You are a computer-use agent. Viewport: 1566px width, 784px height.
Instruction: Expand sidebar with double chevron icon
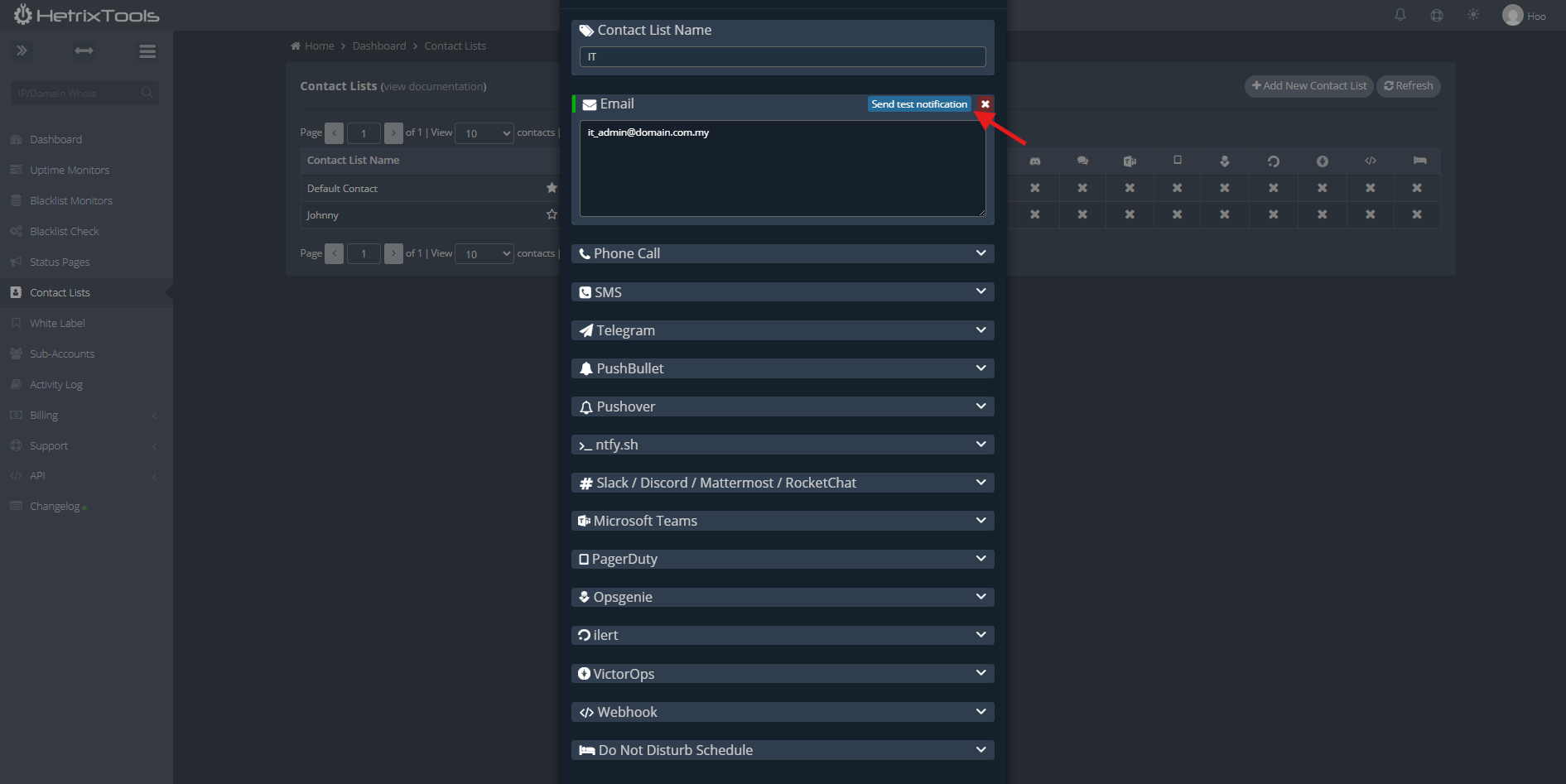pyautogui.click(x=22, y=51)
